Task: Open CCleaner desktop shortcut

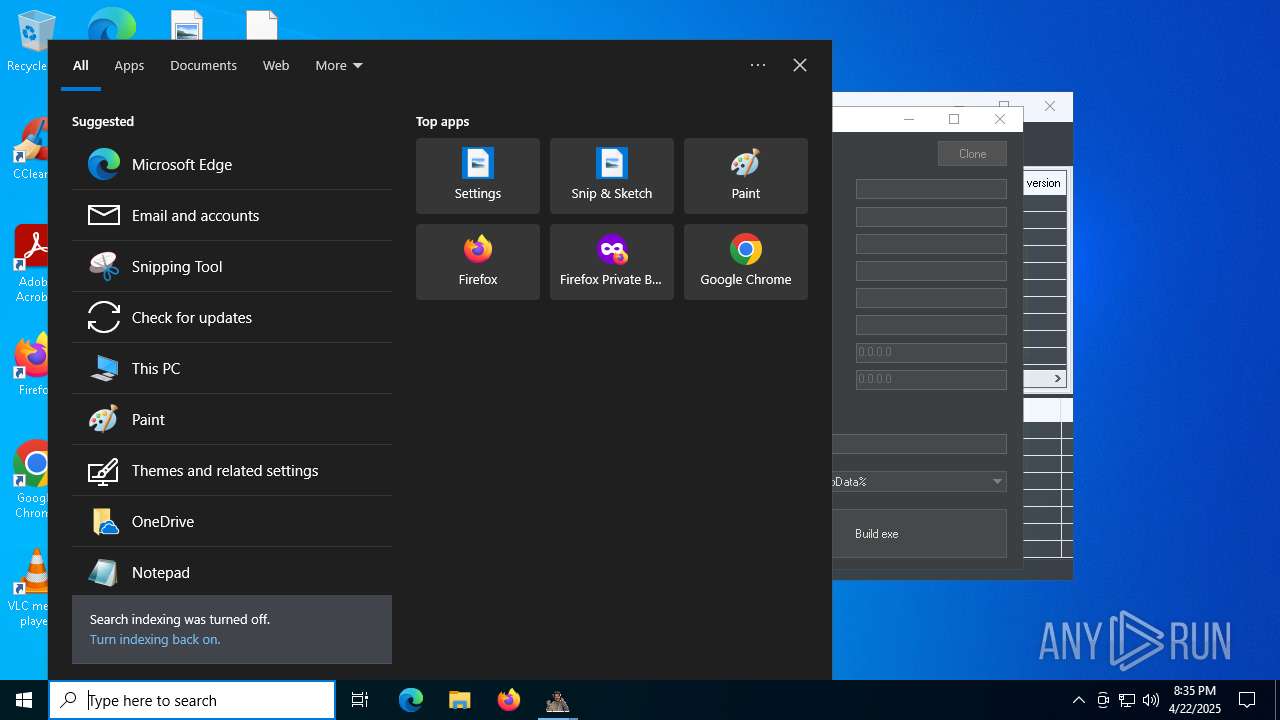Action: pyautogui.click(x=30, y=148)
